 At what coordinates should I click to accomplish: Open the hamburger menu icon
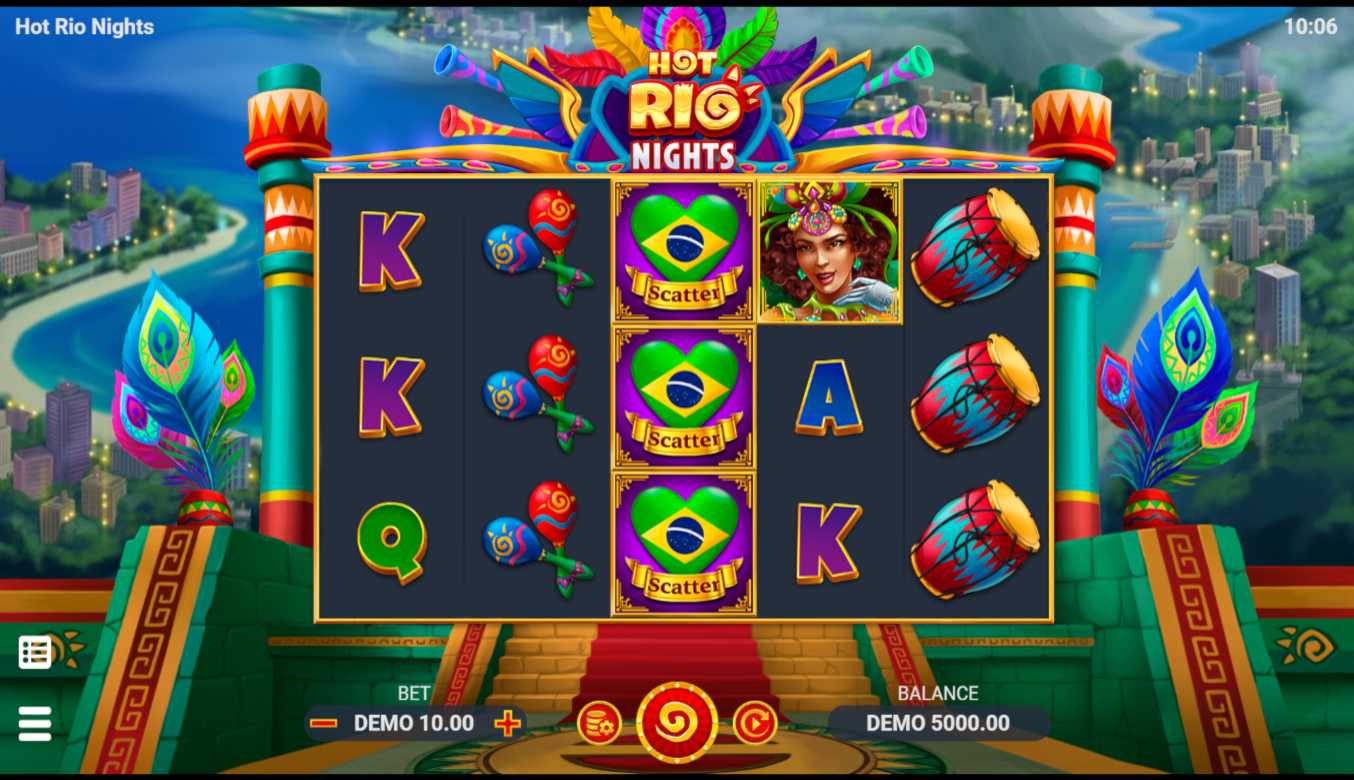click(x=35, y=723)
